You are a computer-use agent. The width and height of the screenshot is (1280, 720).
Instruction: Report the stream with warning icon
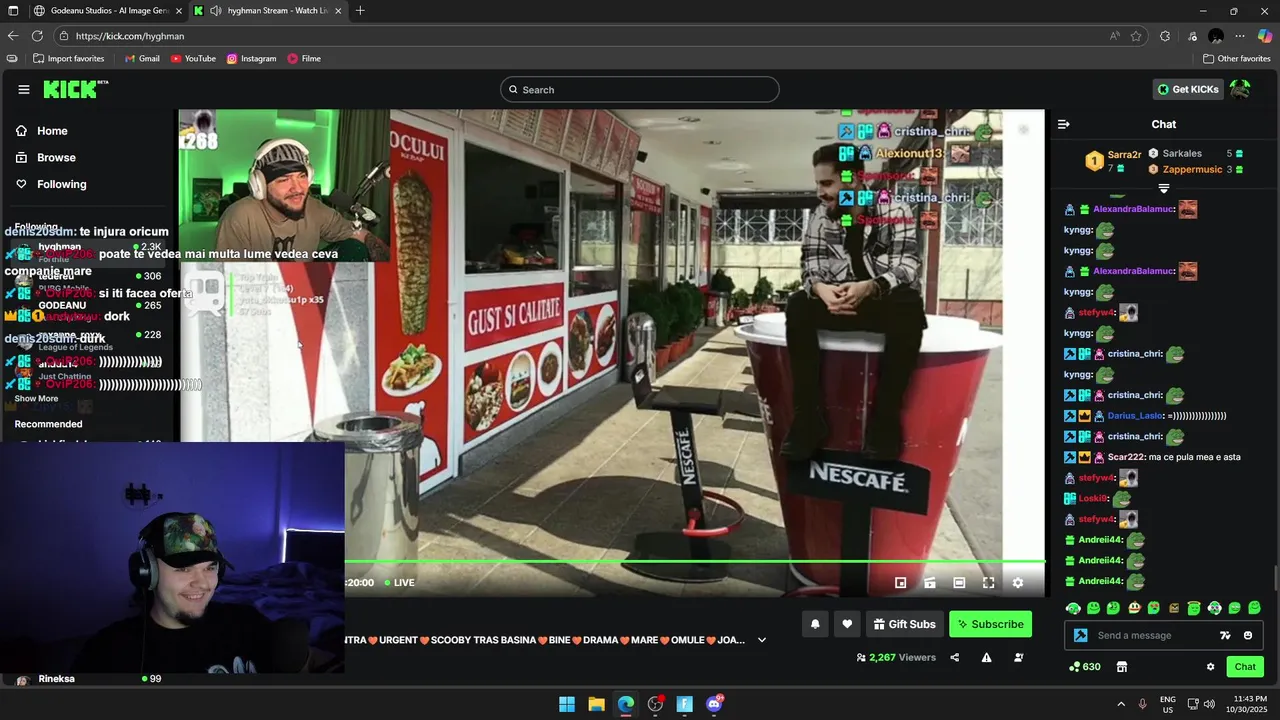[986, 657]
